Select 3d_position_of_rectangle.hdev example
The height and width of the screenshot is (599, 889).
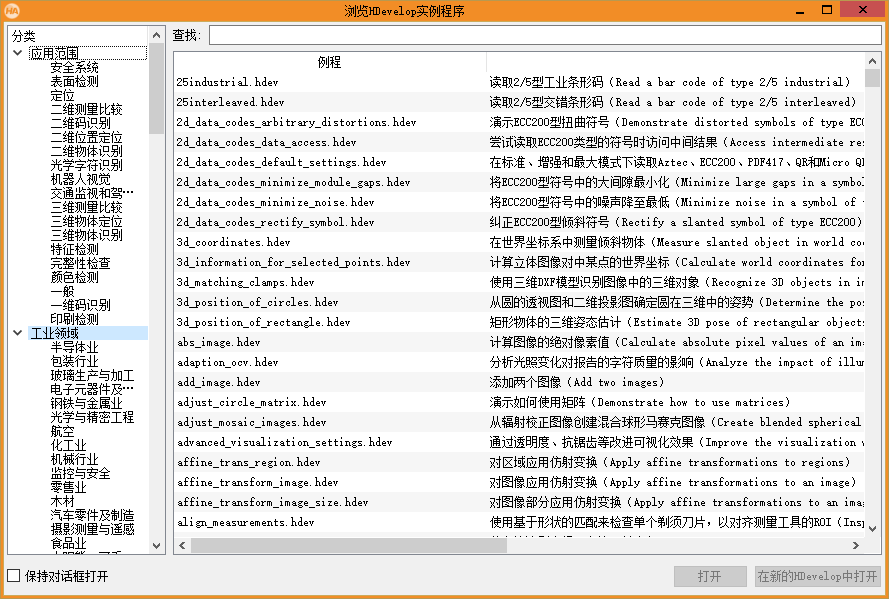point(263,322)
